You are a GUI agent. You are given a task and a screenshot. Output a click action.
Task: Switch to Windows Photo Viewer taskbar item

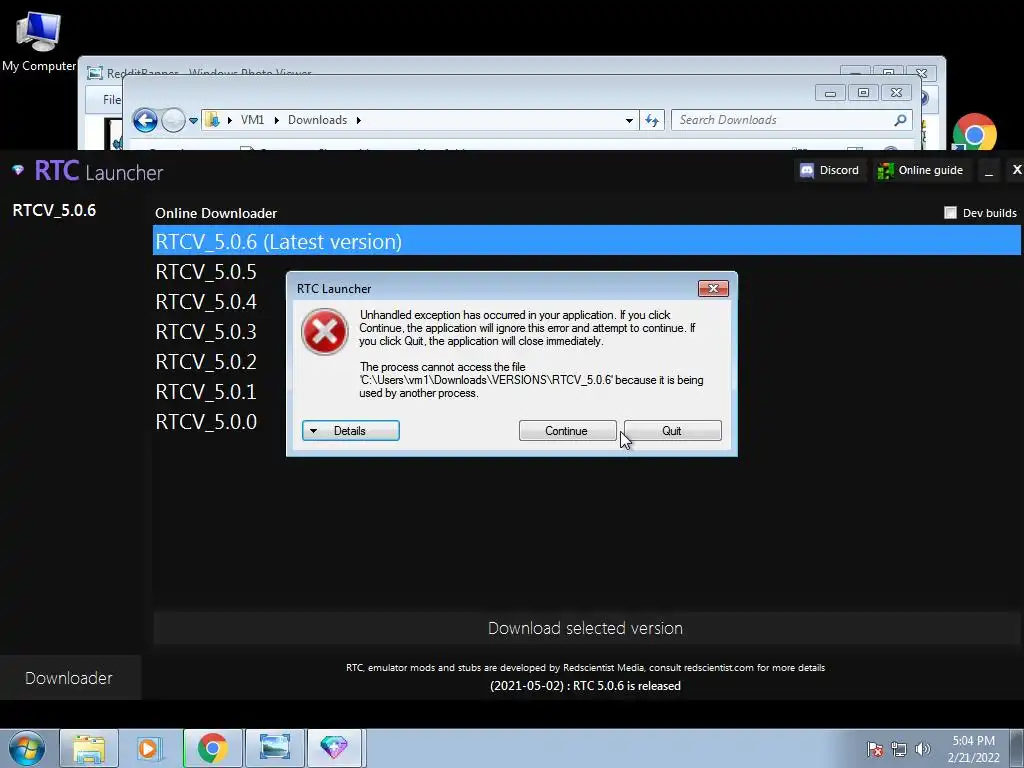click(x=274, y=748)
